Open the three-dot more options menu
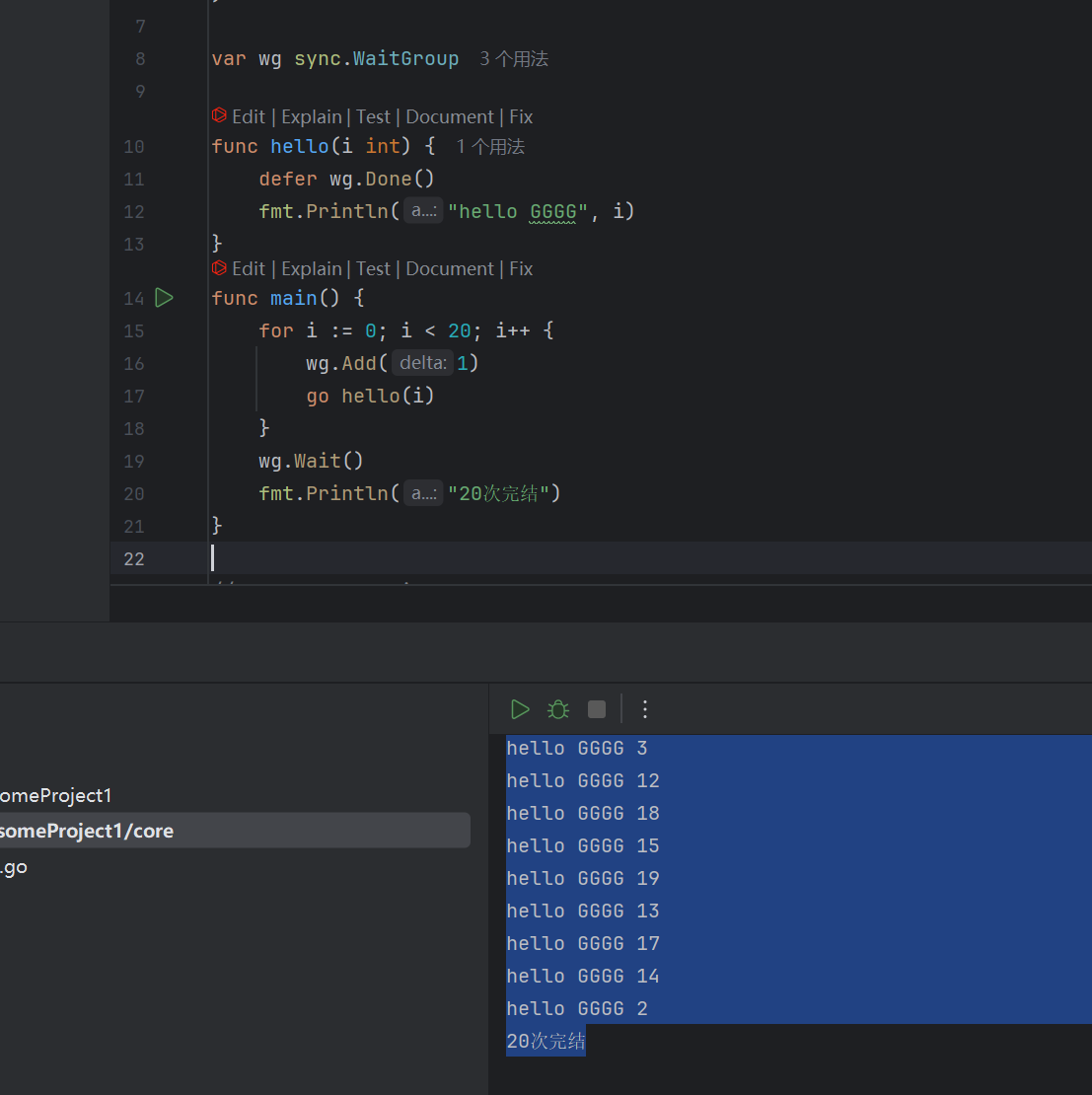The image size is (1092, 1095). (x=645, y=709)
